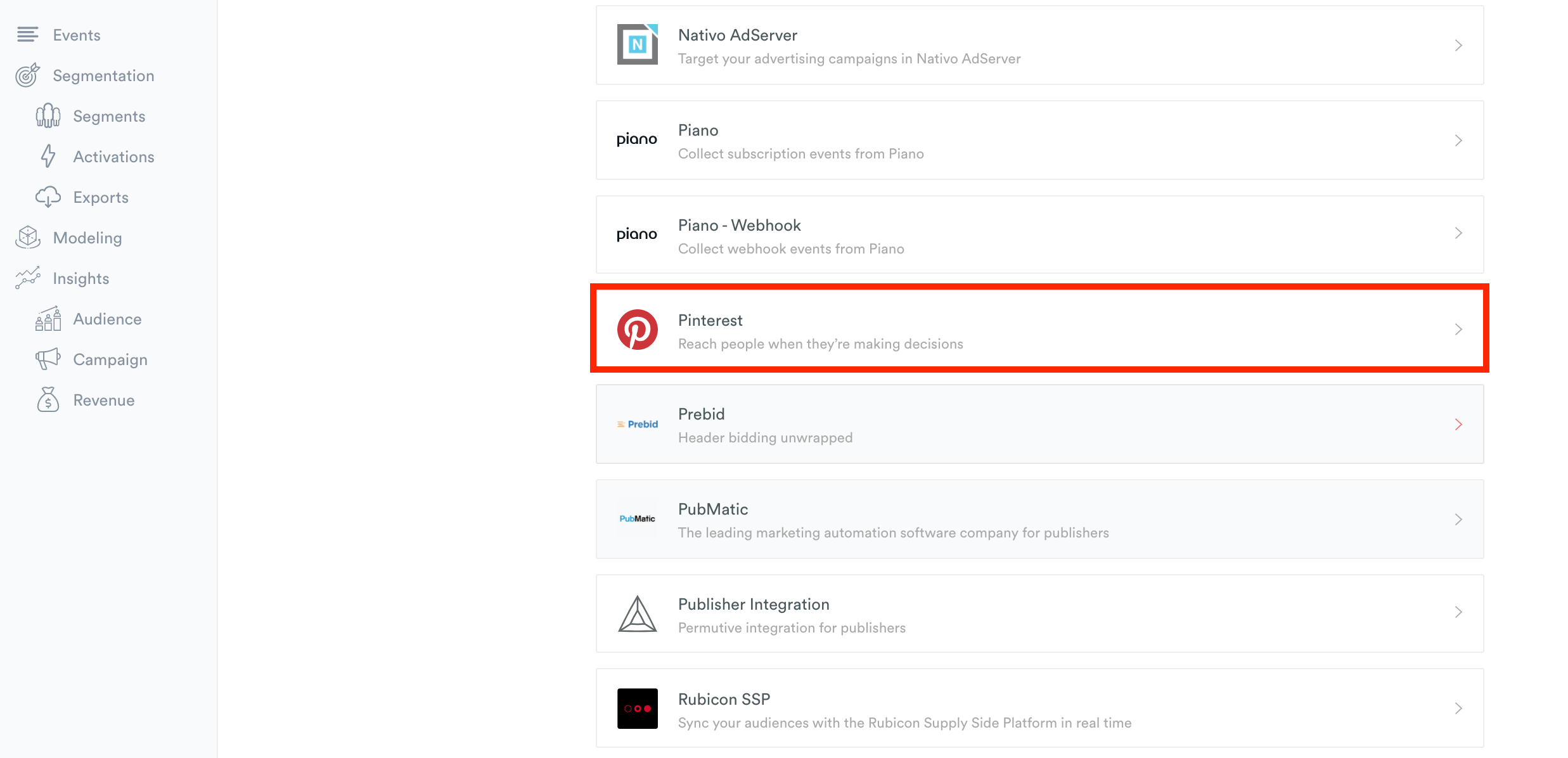
Task: Open Modeling using the cube icon
Action: [27, 237]
